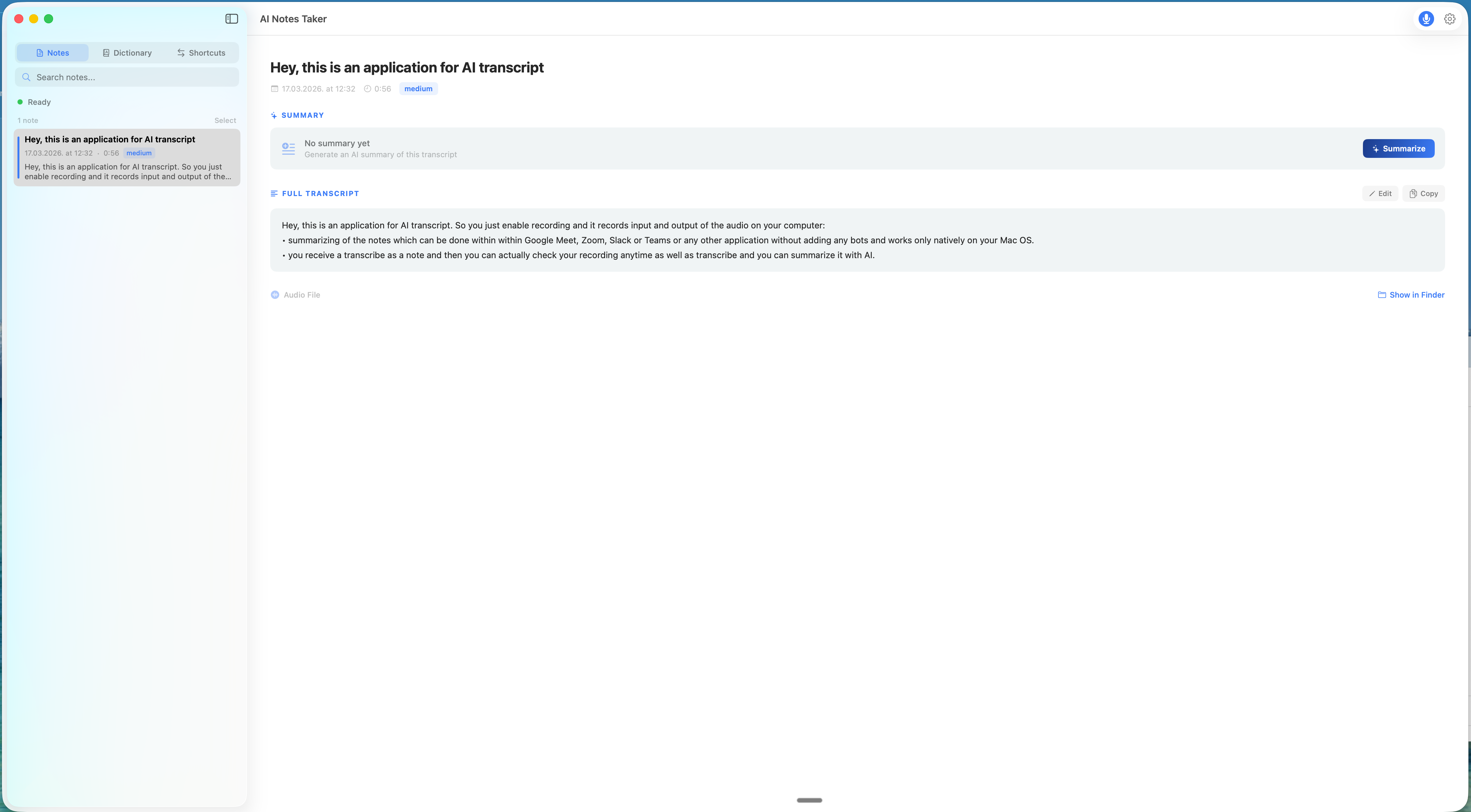Click the green Ready status indicator
Image resolution: width=1471 pixels, height=812 pixels.
21,102
